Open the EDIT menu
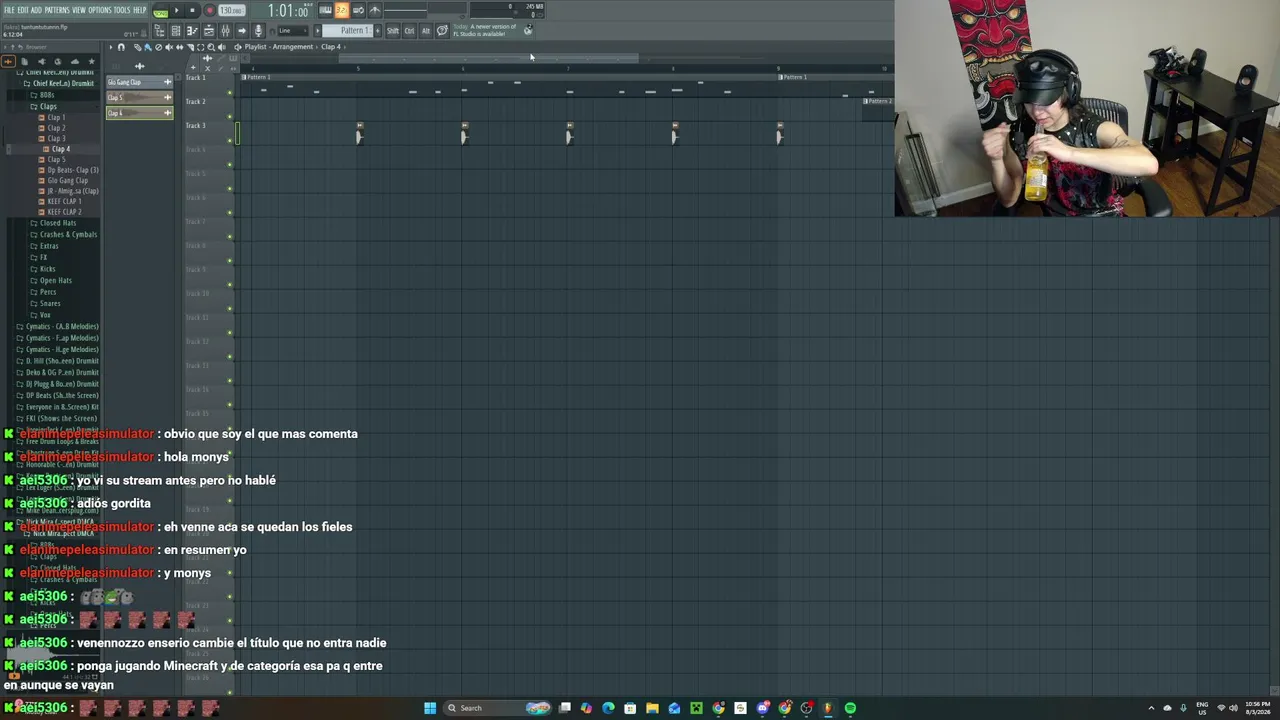Screen dimensions: 1280x720 coord(22,10)
